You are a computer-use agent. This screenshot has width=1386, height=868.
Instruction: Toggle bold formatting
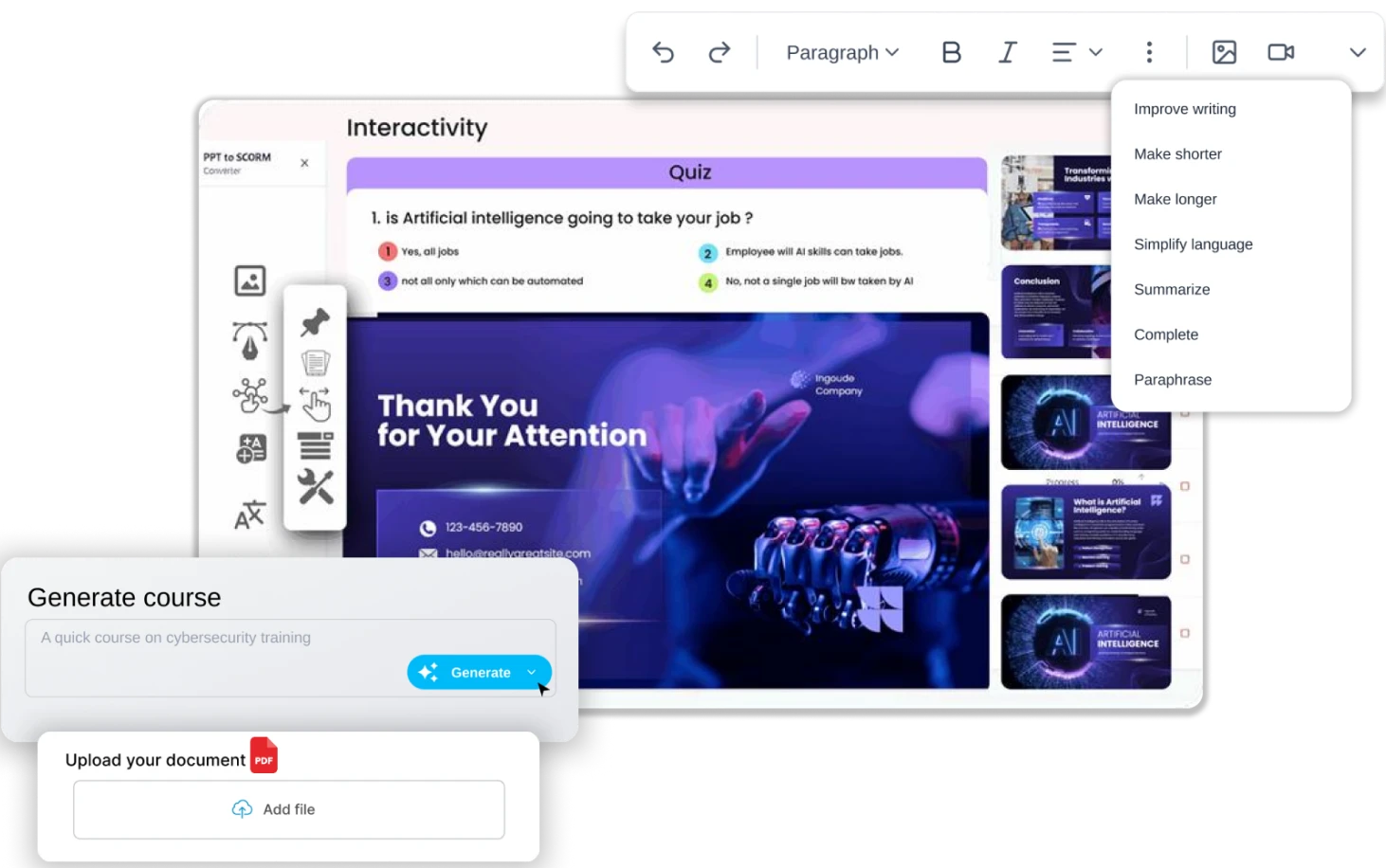[951, 52]
